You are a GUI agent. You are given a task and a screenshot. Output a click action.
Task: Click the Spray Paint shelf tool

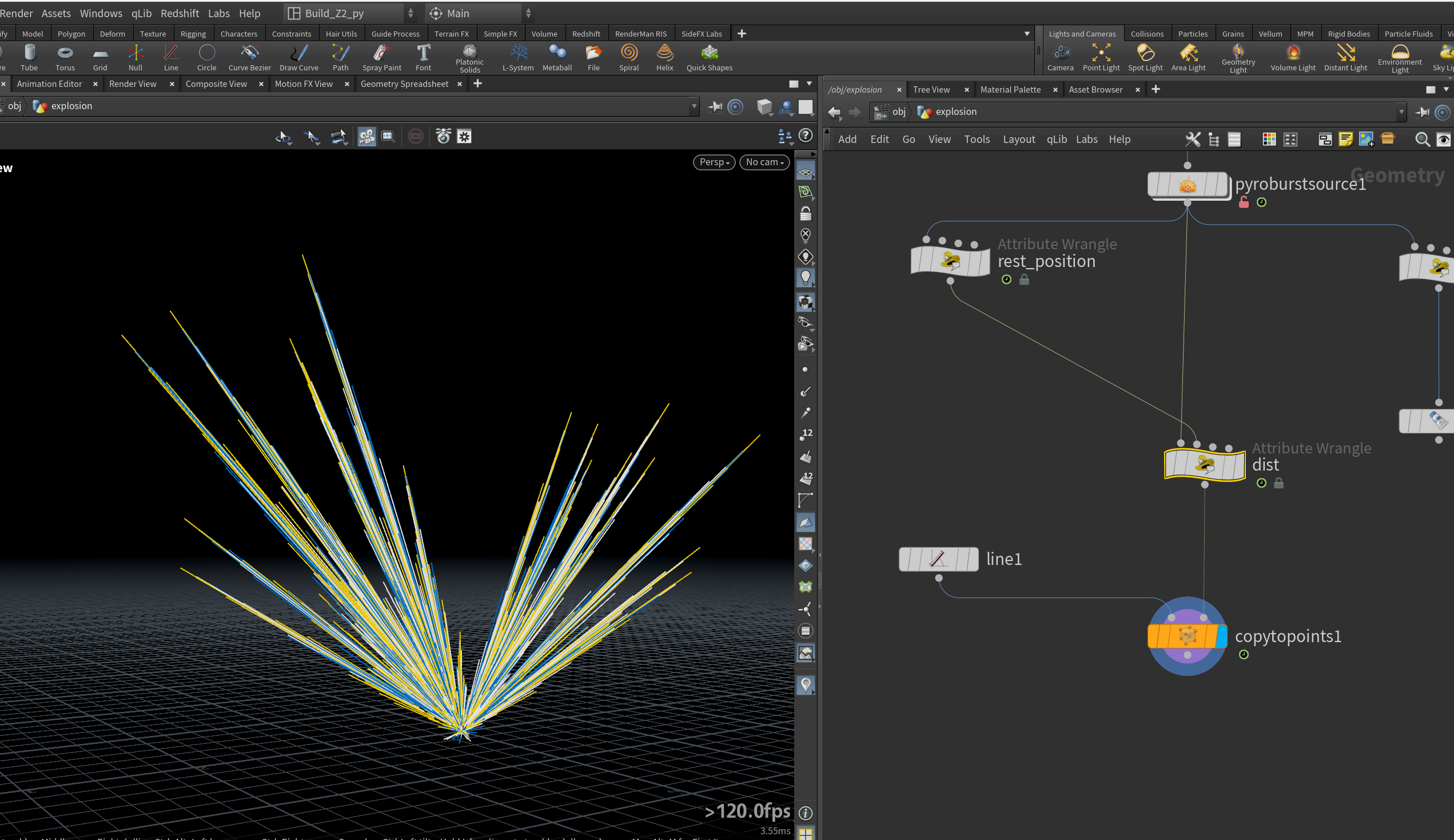pos(381,58)
